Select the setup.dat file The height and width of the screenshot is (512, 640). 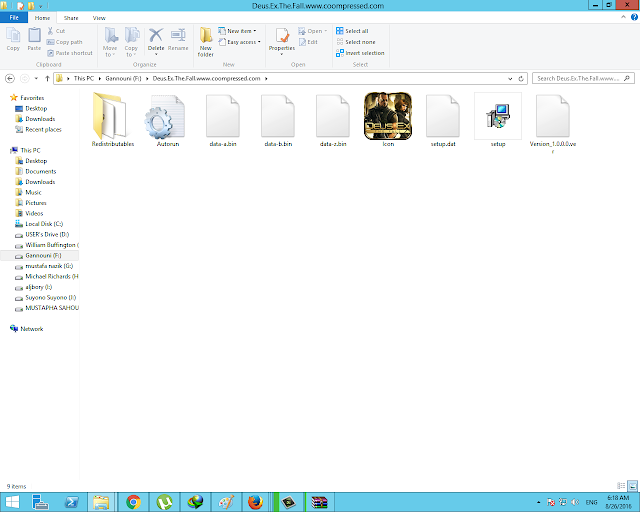443,119
